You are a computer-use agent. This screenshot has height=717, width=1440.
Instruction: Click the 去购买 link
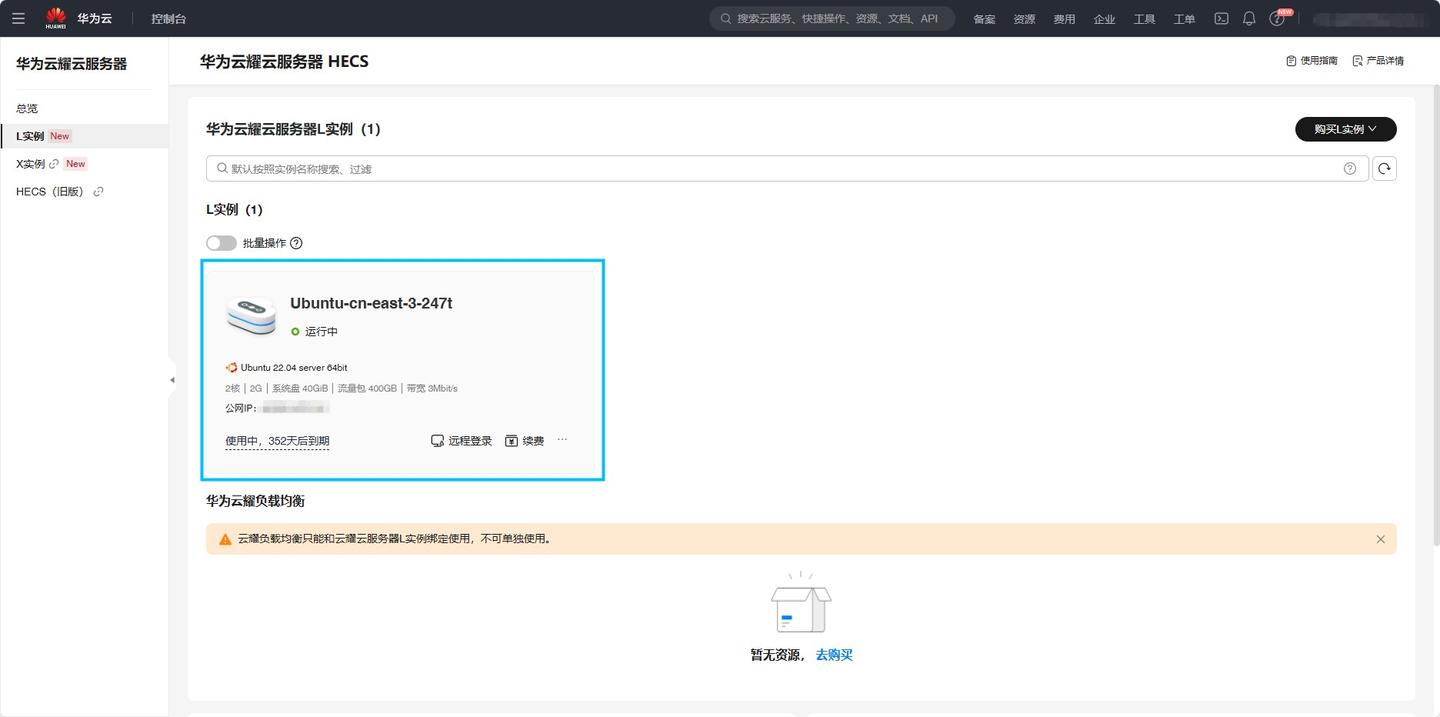pyautogui.click(x=834, y=655)
